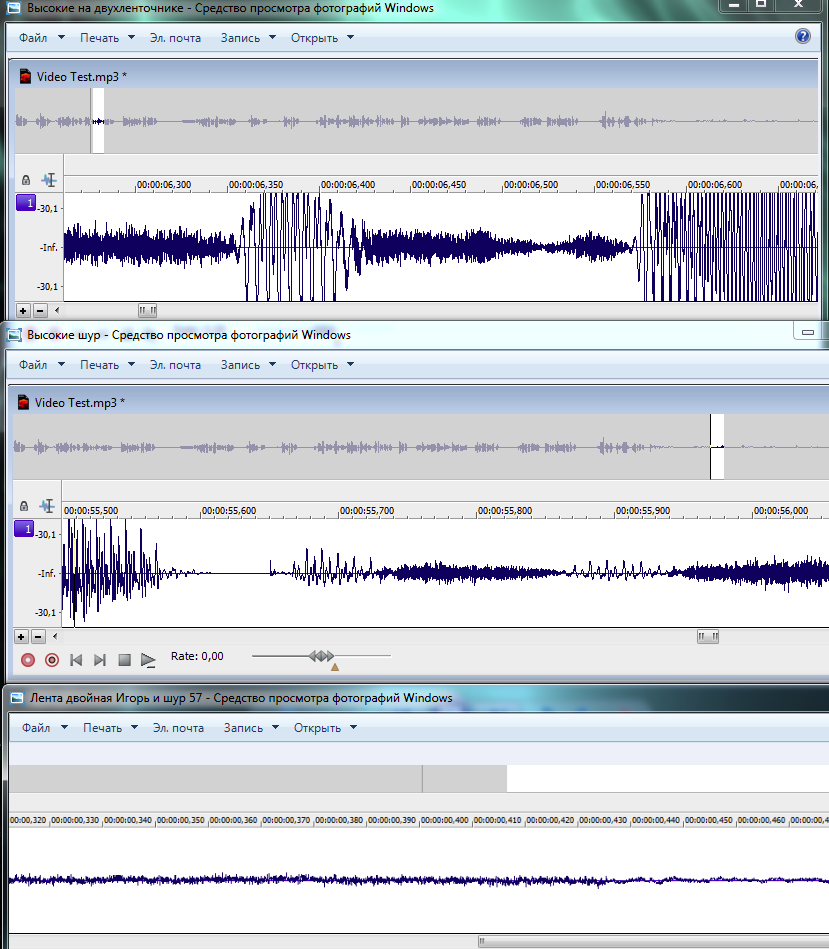The width and height of the screenshot is (829, 949).
Task: Click the window icon beside 'Лента двойная Игорь и шур 57' title
Action: tap(17, 698)
